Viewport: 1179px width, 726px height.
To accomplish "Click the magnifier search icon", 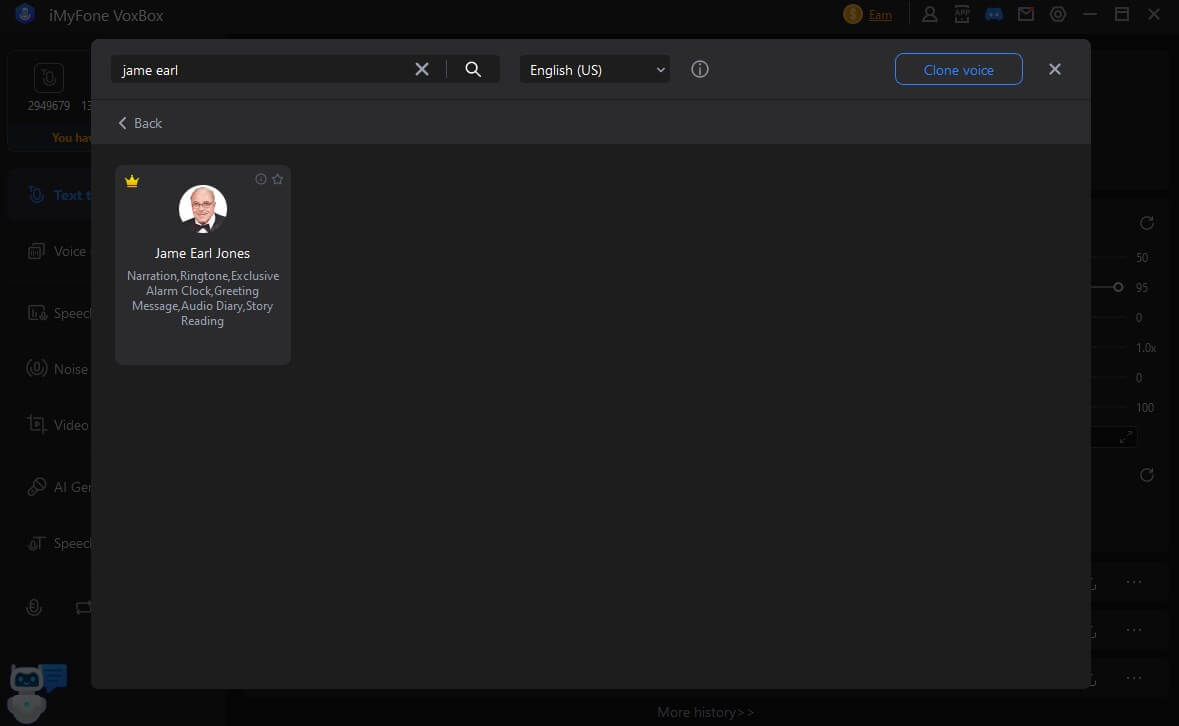I will pyautogui.click(x=473, y=69).
